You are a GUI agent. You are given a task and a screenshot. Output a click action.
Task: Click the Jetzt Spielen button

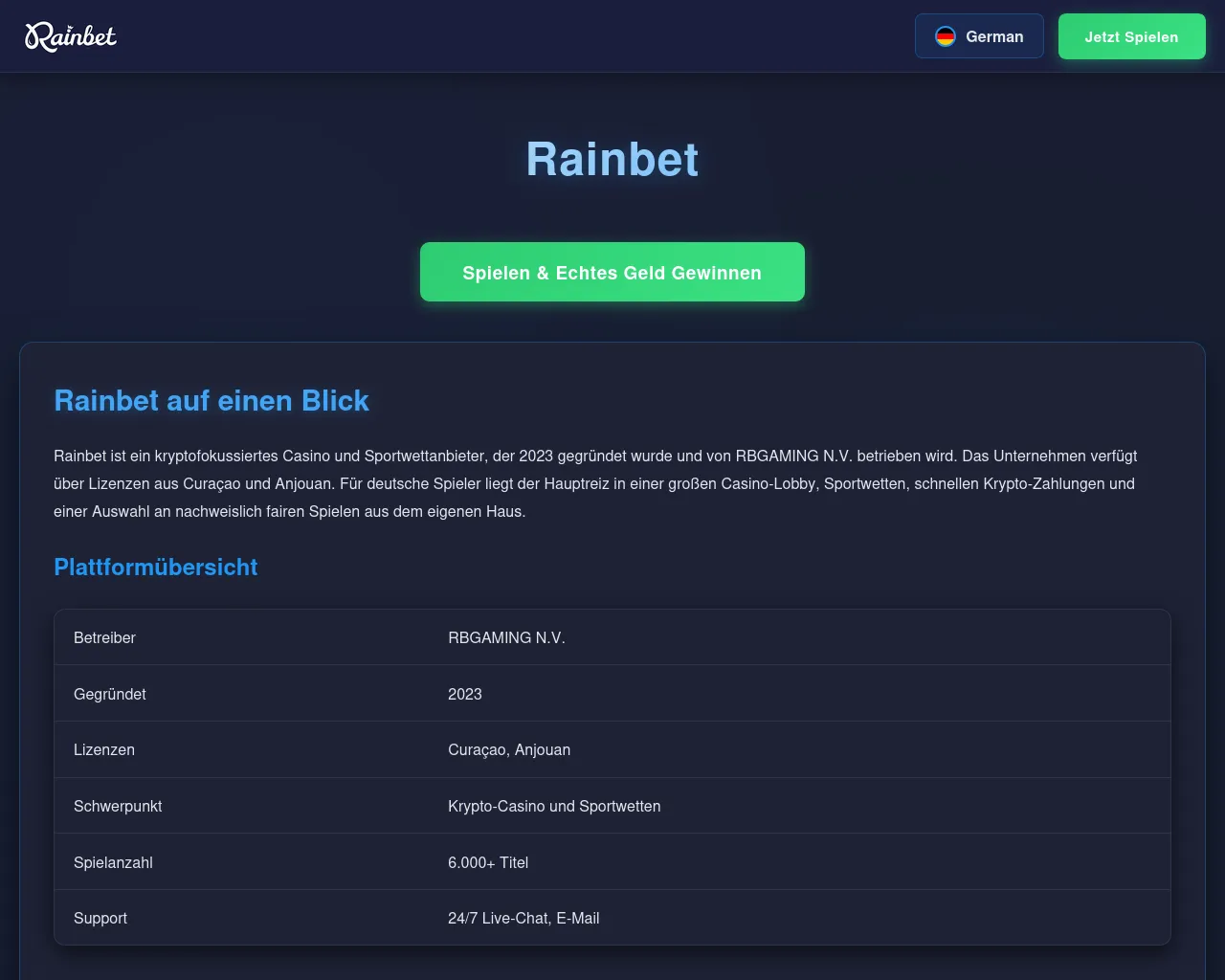[x=1131, y=36]
